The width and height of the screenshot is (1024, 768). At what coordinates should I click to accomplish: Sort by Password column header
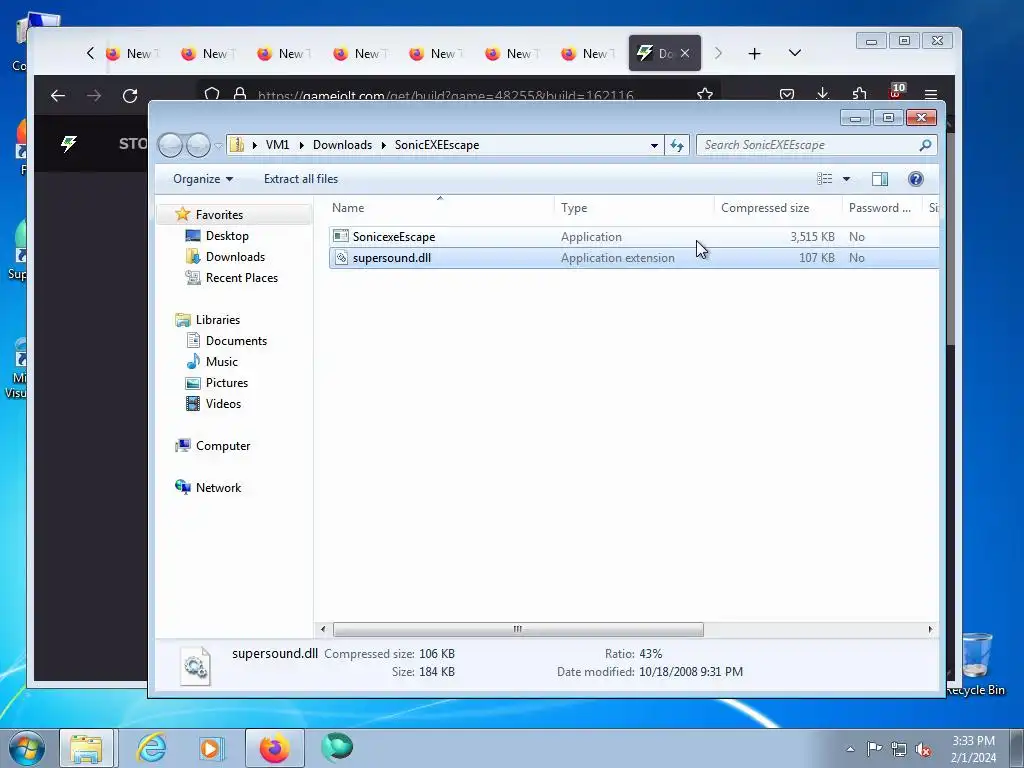(880, 208)
